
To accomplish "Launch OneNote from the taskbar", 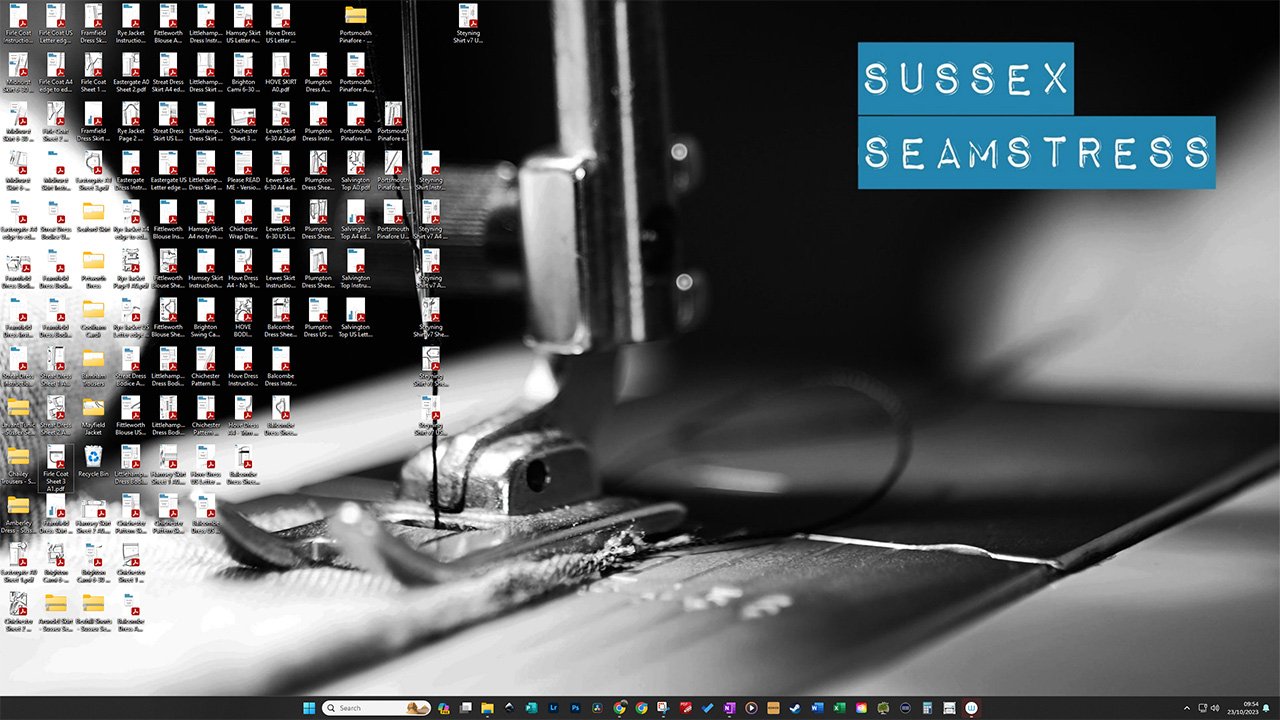I will click(x=729, y=708).
